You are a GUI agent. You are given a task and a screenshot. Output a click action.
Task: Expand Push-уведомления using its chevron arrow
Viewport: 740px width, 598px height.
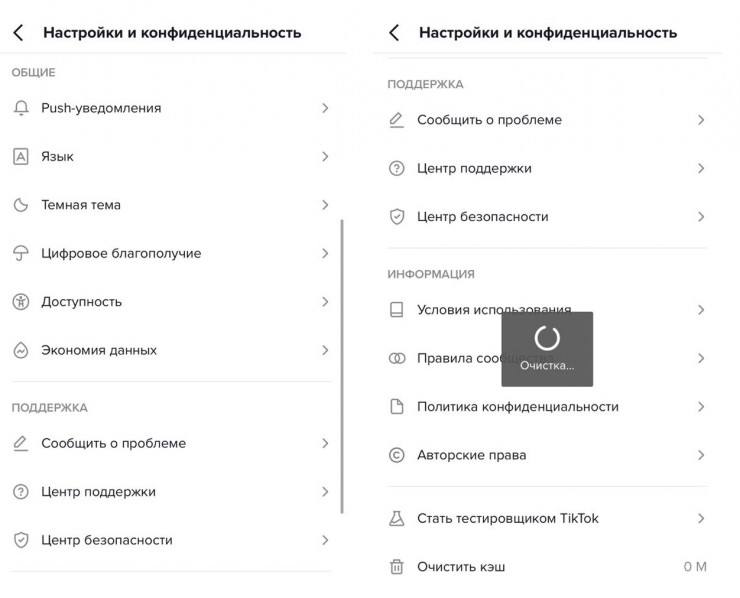click(325, 108)
